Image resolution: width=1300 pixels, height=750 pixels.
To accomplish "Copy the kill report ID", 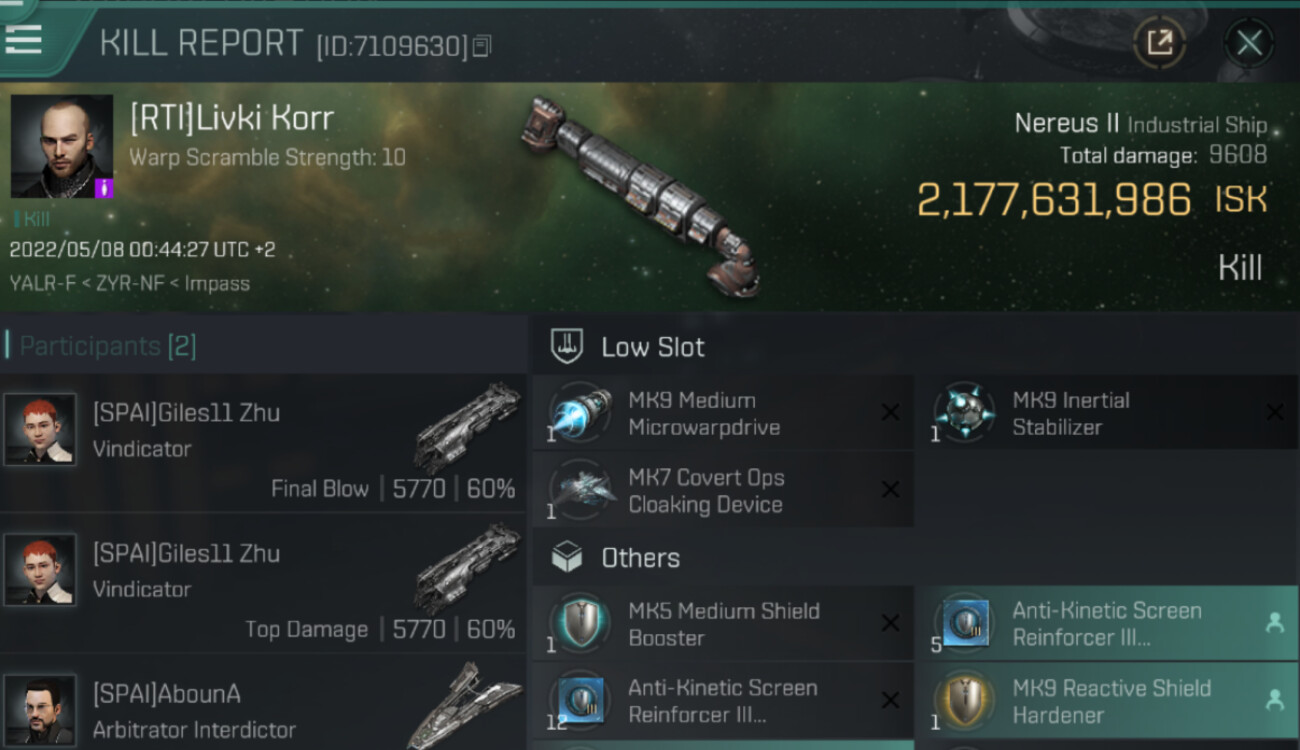I will (482, 46).
